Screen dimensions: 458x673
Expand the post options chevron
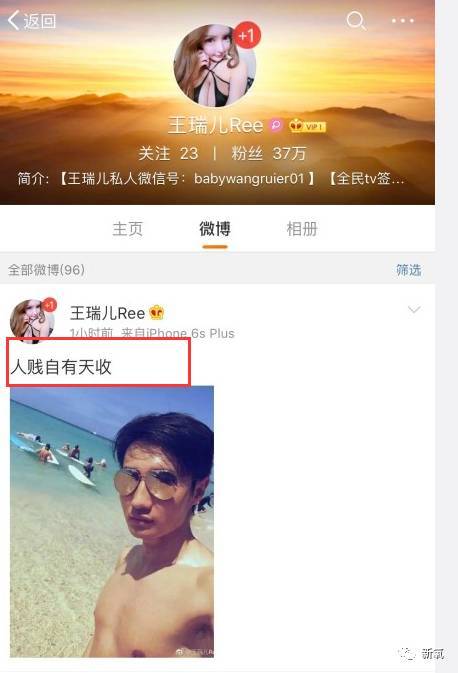(x=414, y=310)
